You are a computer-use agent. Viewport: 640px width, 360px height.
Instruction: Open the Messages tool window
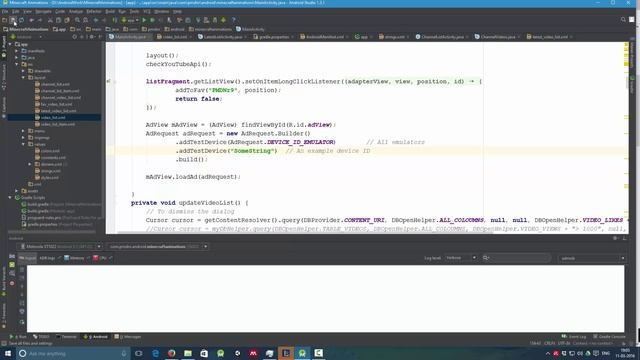(128, 337)
